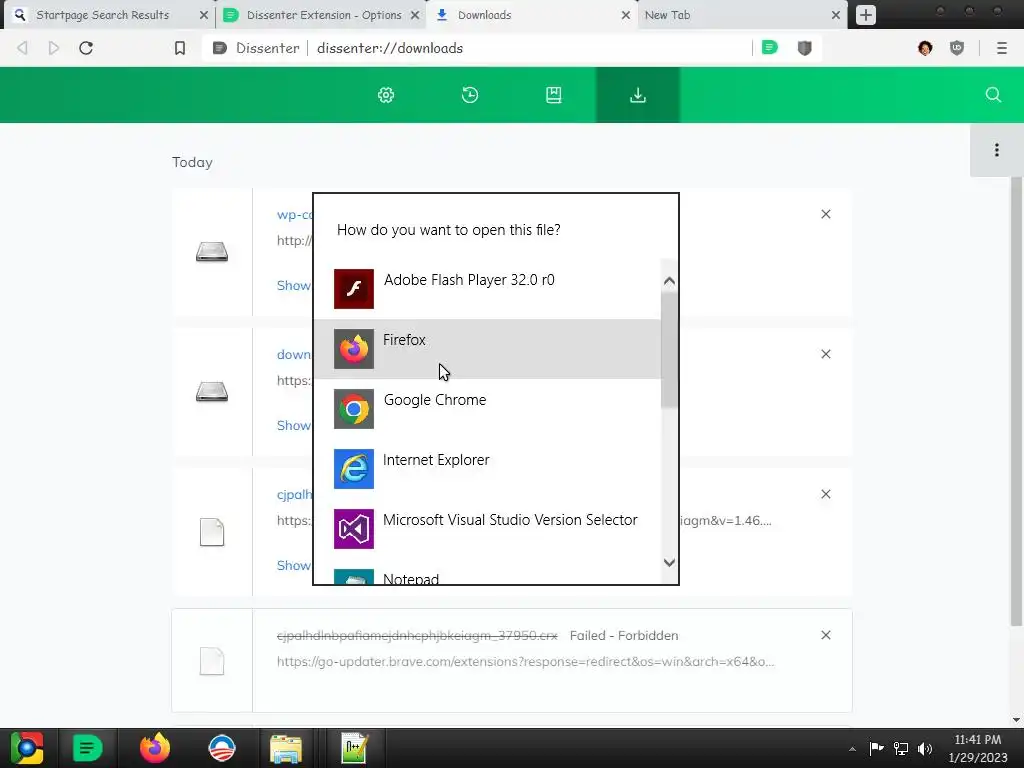Go forward with arrow button

click(54, 48)
